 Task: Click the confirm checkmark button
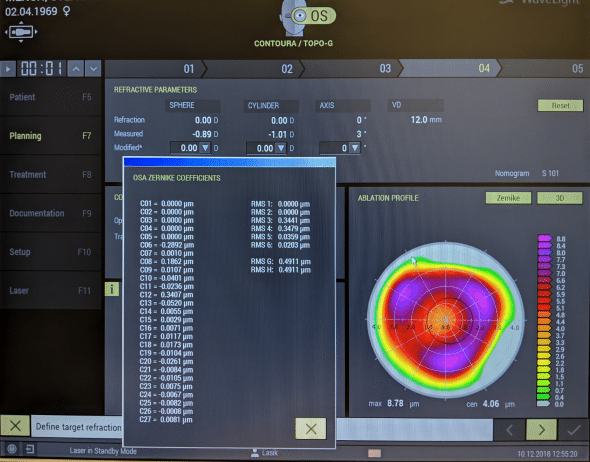click(573, 430)
